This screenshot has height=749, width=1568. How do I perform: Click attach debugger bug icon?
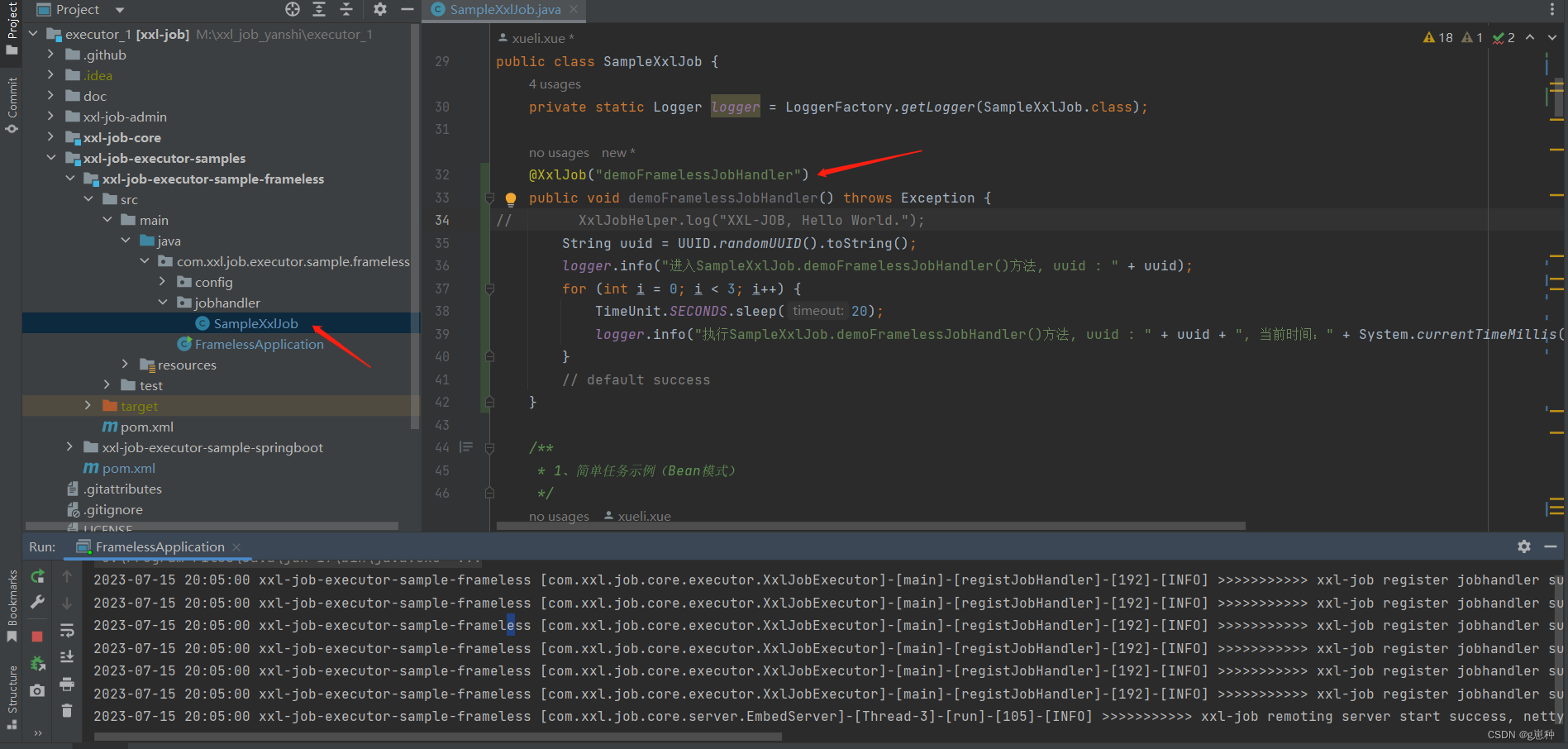pos(37,663)
